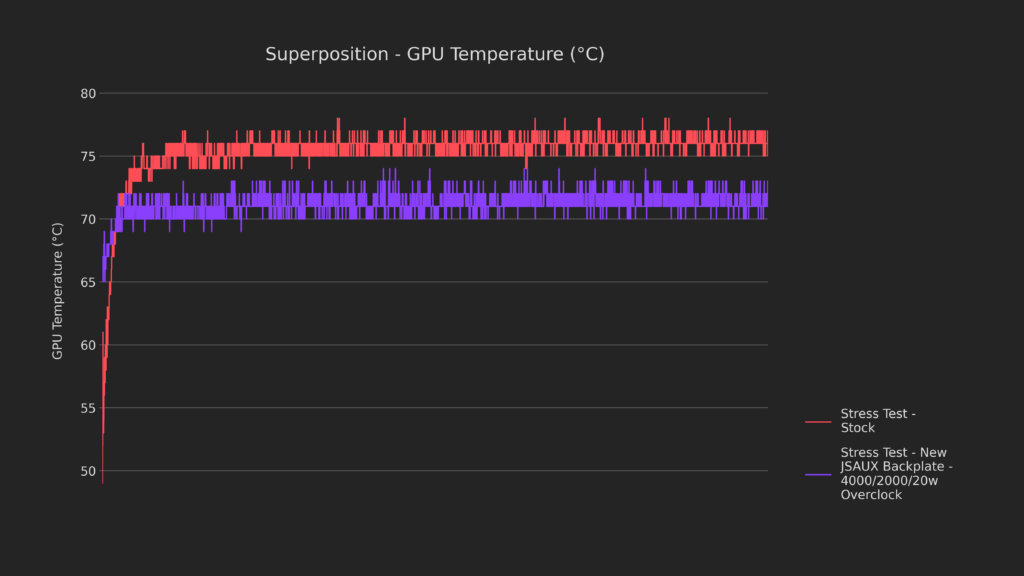Screen dimensions: 1024x576
Task: Click the red Stock legend line swatch
Action: [x=818, y=422]
